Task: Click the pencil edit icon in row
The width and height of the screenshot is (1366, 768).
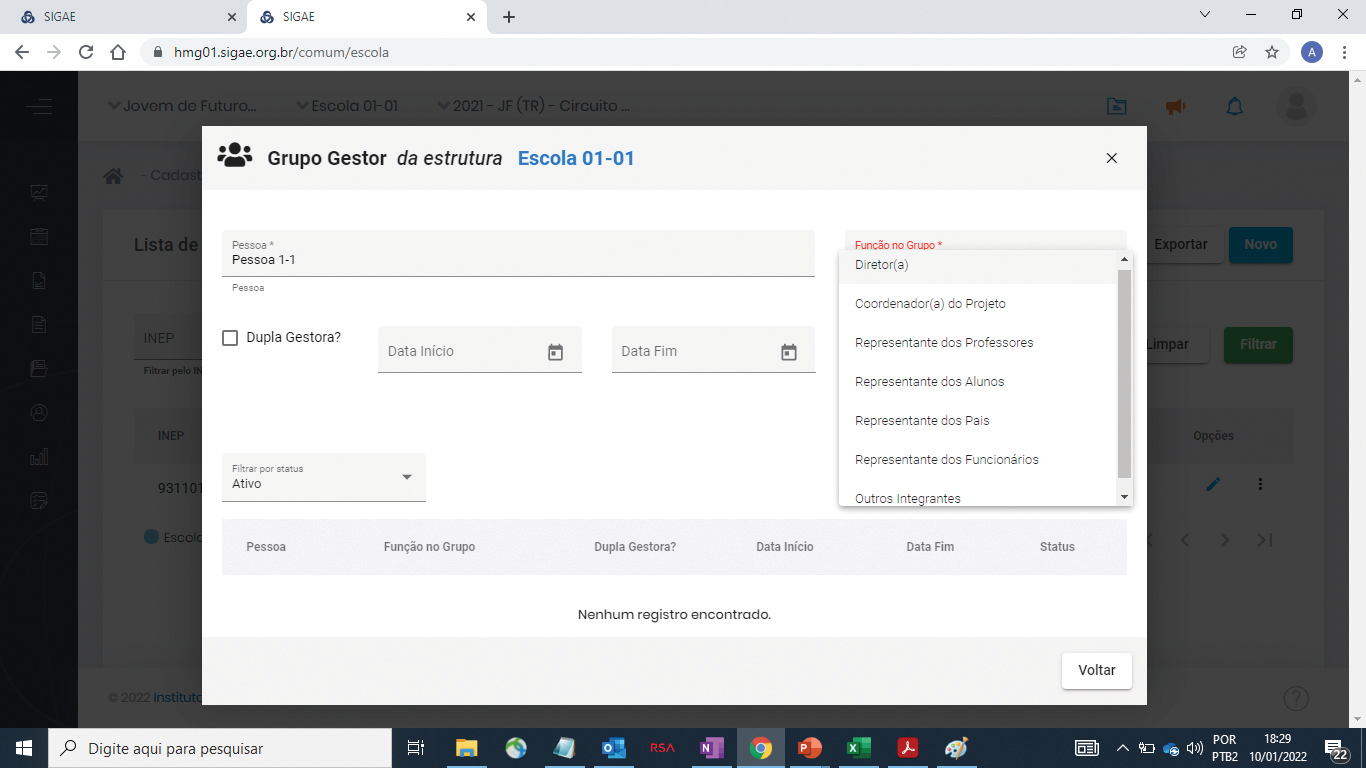Action: [1213, 485]
